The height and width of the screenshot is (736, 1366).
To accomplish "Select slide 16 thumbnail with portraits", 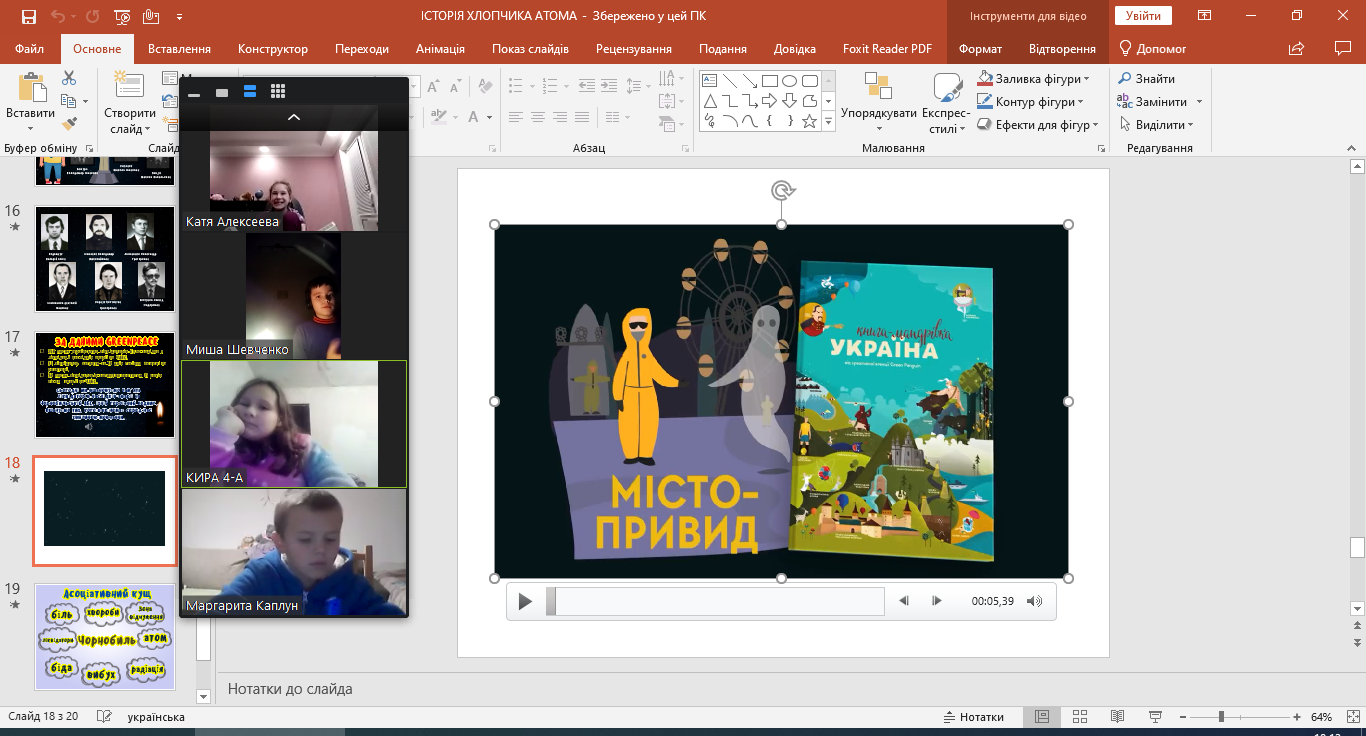I will pos(105,259).
